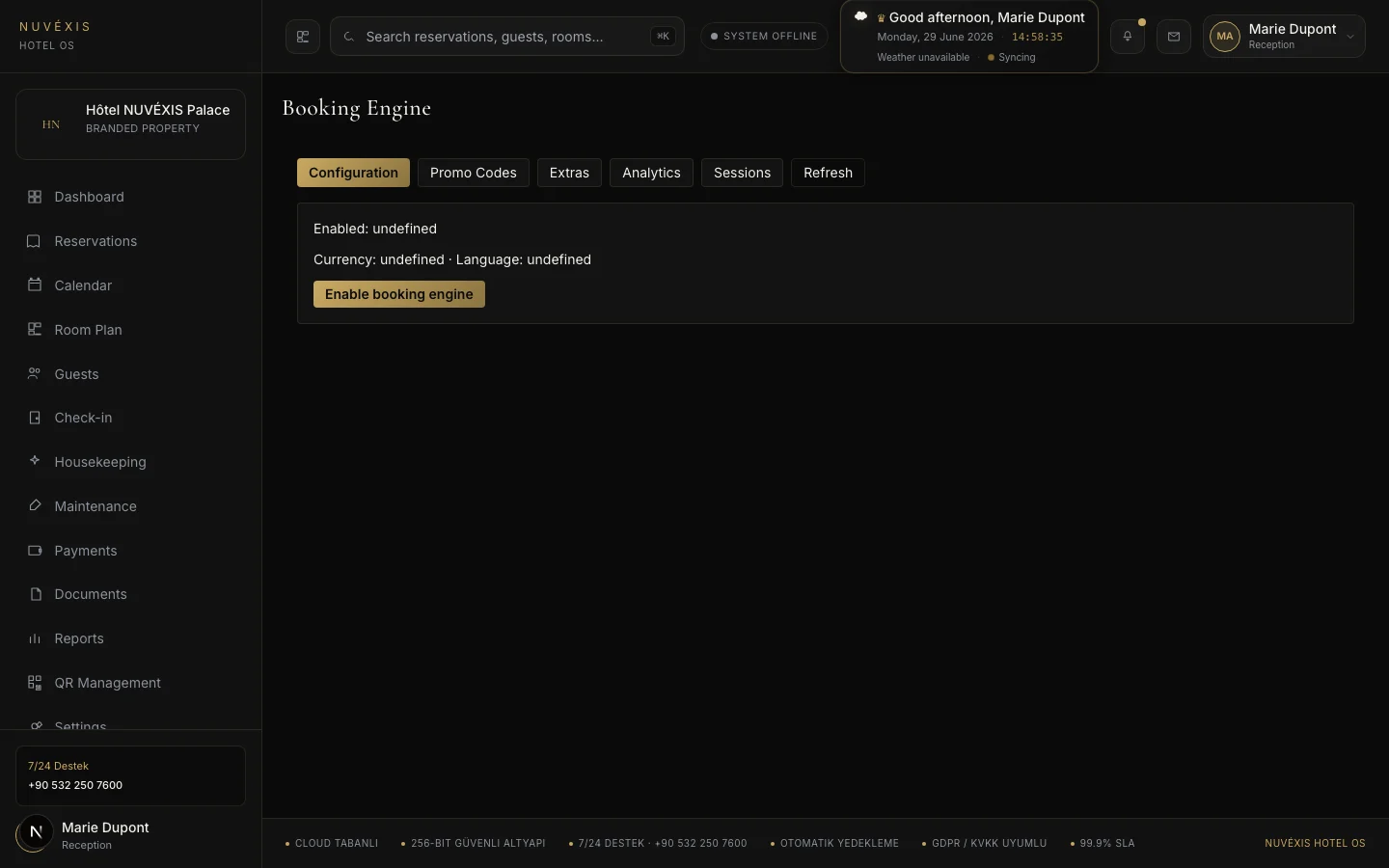Click the Housekeeping sparkle icon
This screenshot has width=1389, height=868.
[x=35, y=462]
